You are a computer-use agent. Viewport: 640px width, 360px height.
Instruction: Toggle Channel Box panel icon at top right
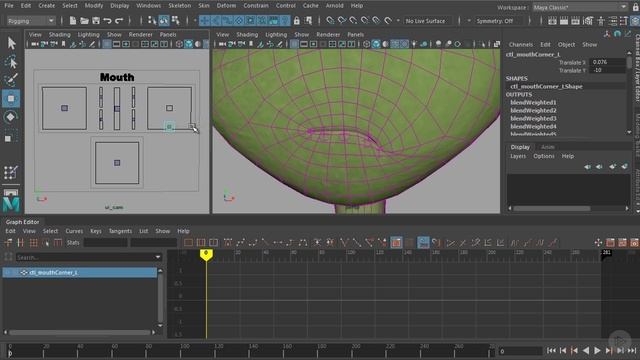[x=635, y=21]
